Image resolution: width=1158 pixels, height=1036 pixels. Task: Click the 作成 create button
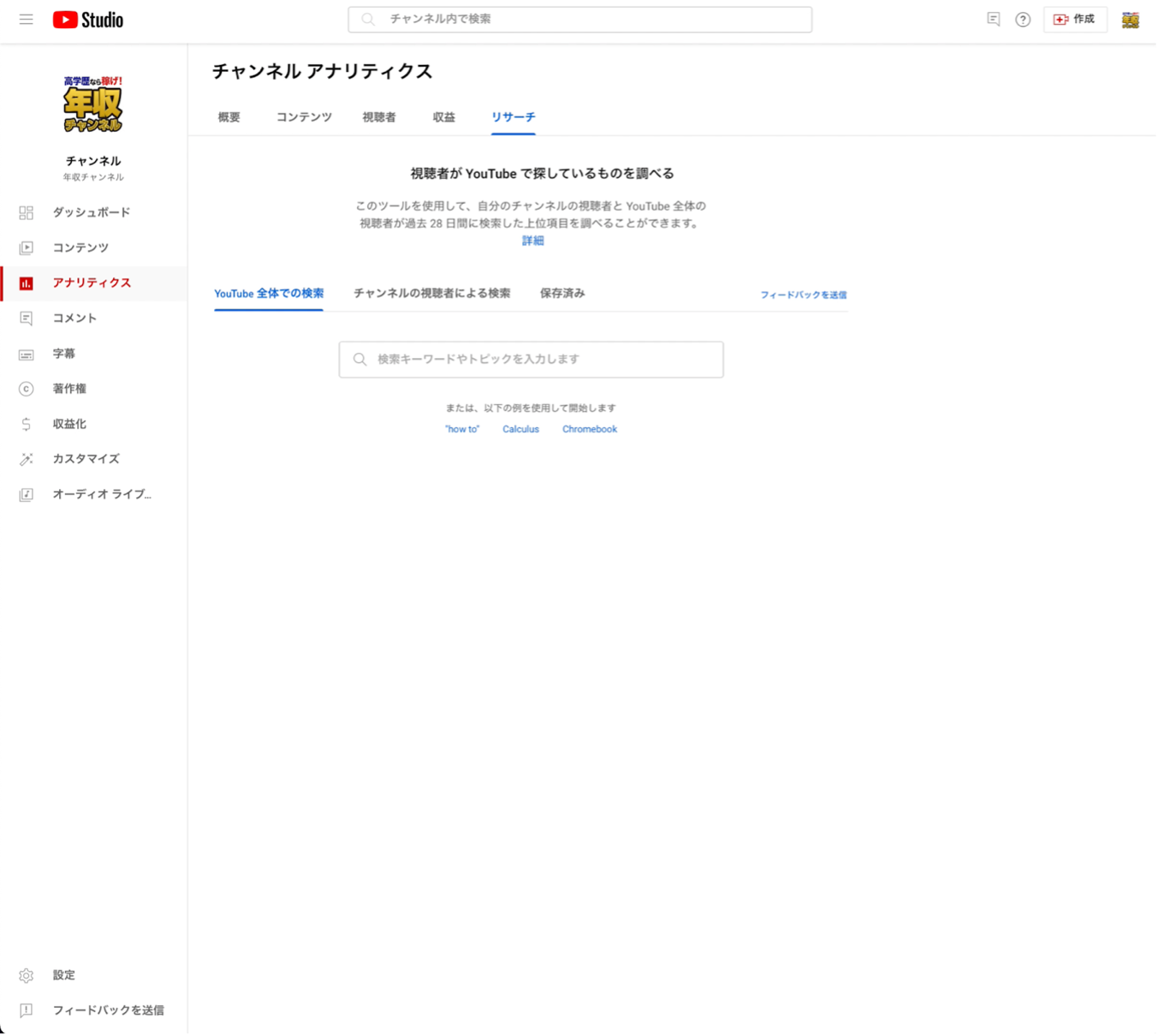pos(1075,20)
